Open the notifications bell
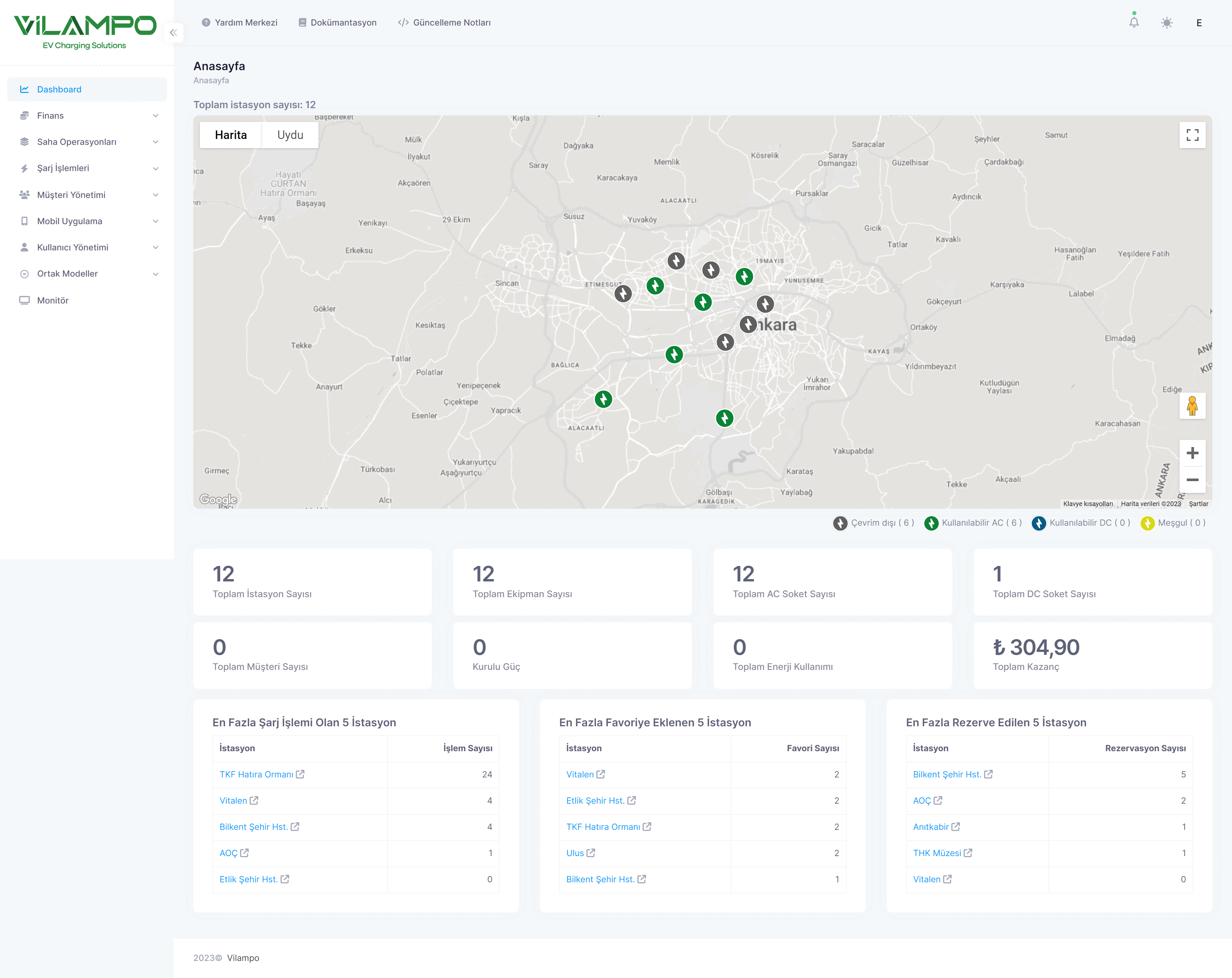The height and width of the screenshot is (978, 1232). click(x=1134, y=22)
